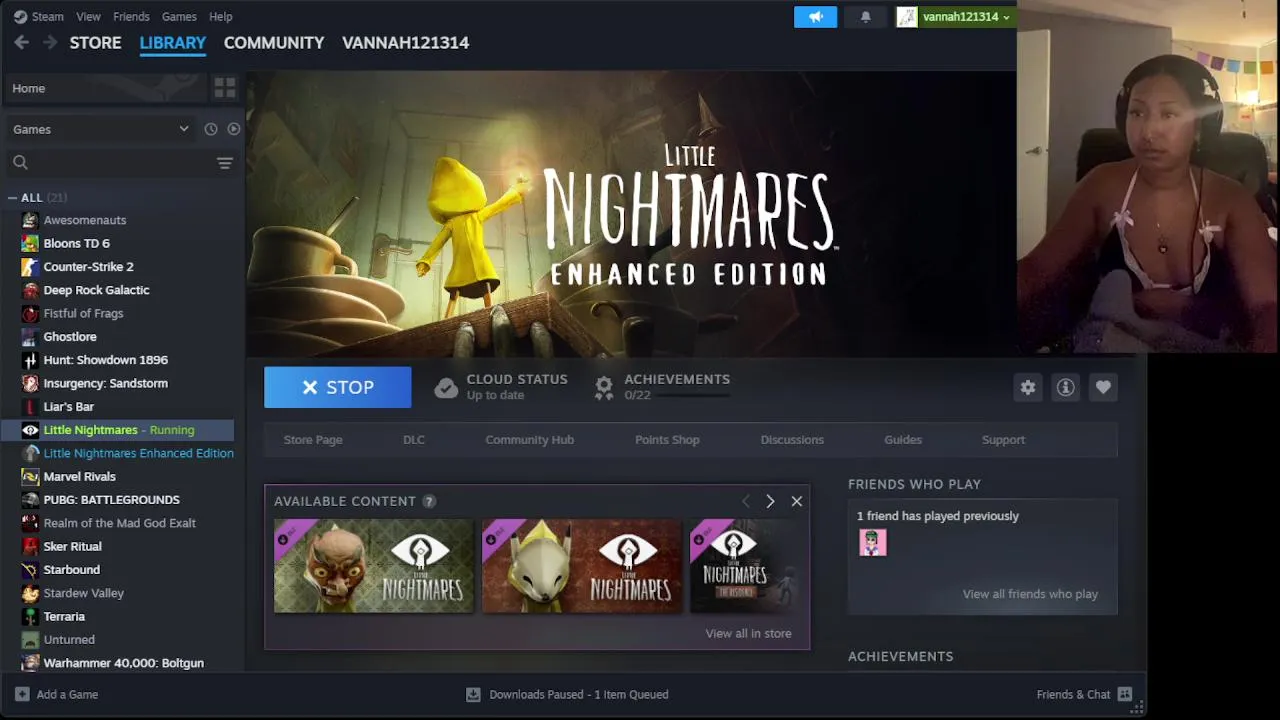Click the Home library button

[x=104, y=88]
